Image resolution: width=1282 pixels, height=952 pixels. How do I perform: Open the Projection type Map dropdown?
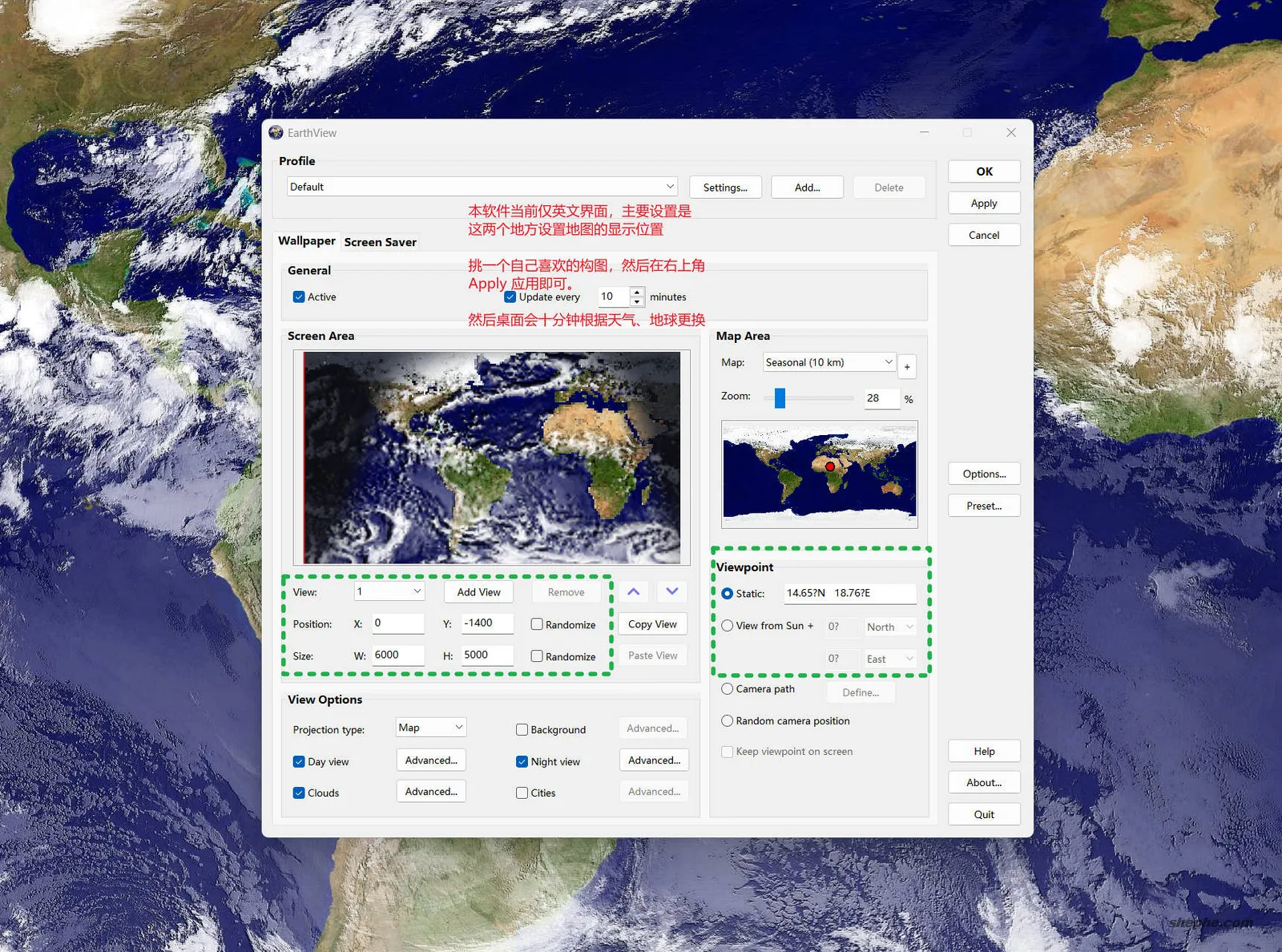click(431, 728)
